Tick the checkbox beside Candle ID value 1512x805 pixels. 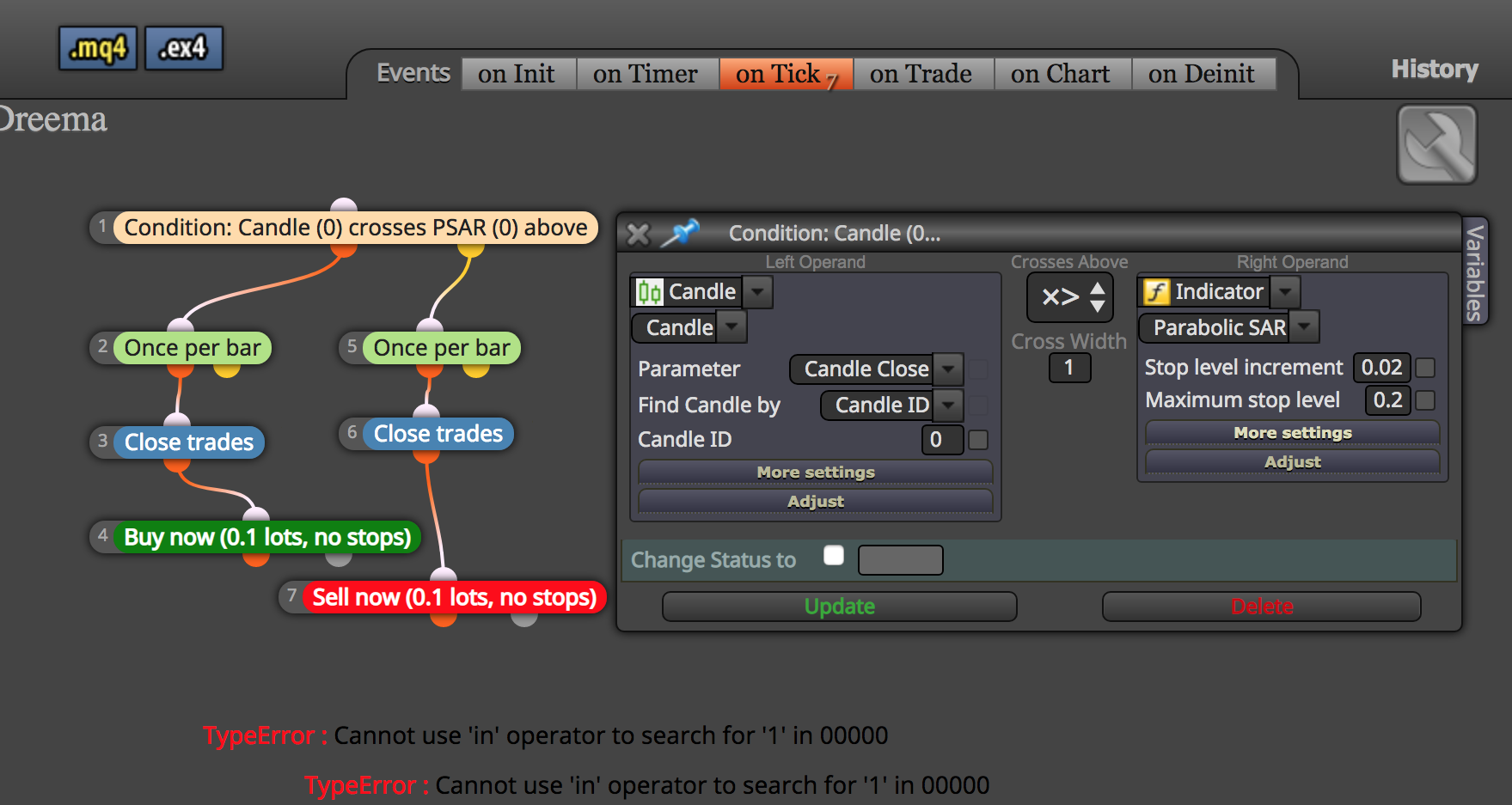coord(978,440)
